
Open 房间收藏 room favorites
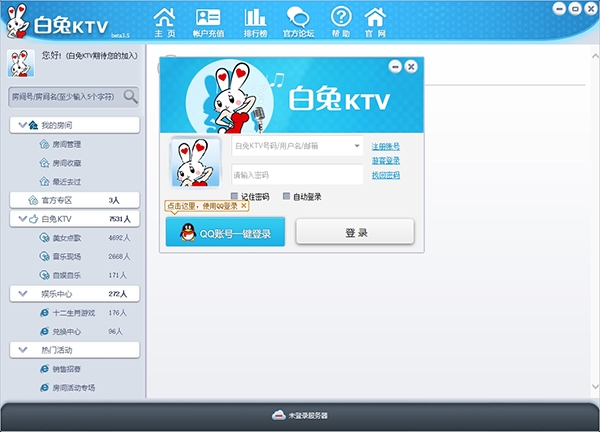pyautogui.click(x=67, y=163)
